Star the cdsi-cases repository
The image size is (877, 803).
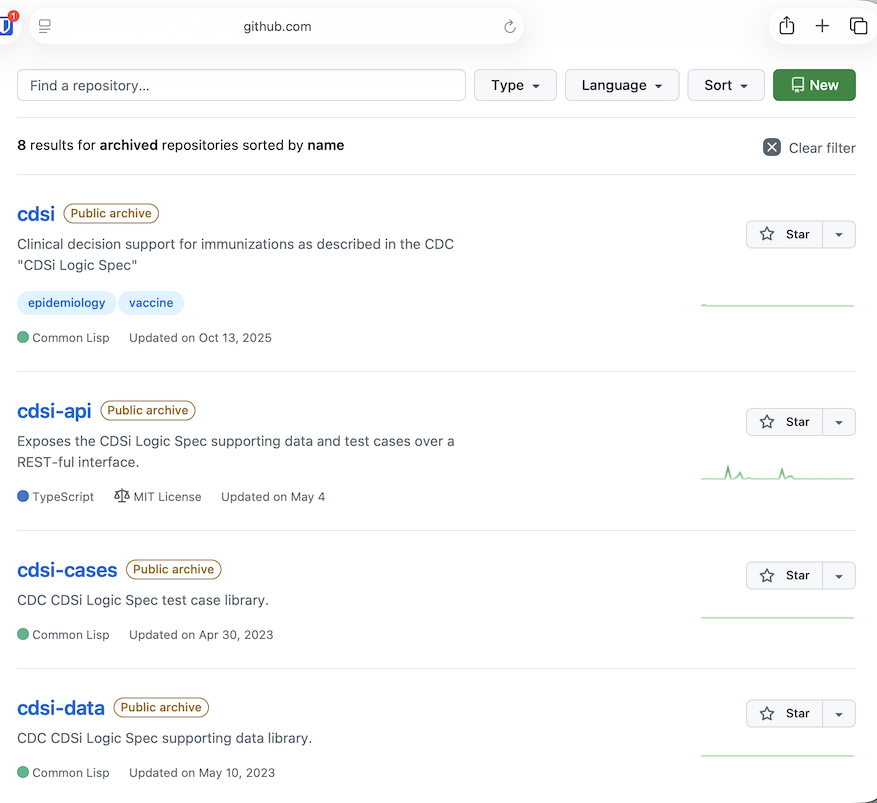(x=784, y=575)
